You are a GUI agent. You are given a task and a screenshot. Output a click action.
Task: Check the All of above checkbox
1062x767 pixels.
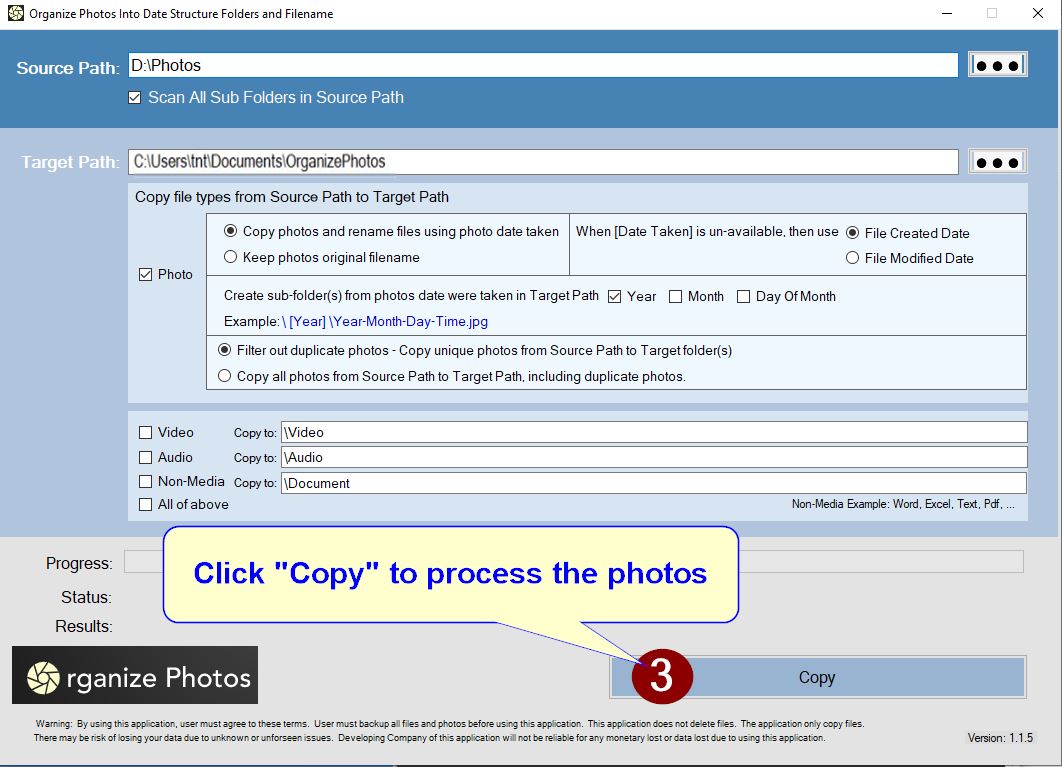146,505
